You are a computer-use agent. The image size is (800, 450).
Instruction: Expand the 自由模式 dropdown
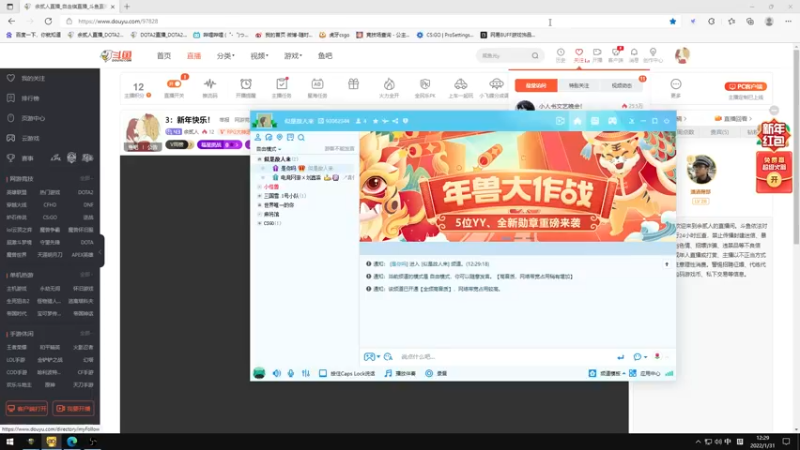(268, 149)
